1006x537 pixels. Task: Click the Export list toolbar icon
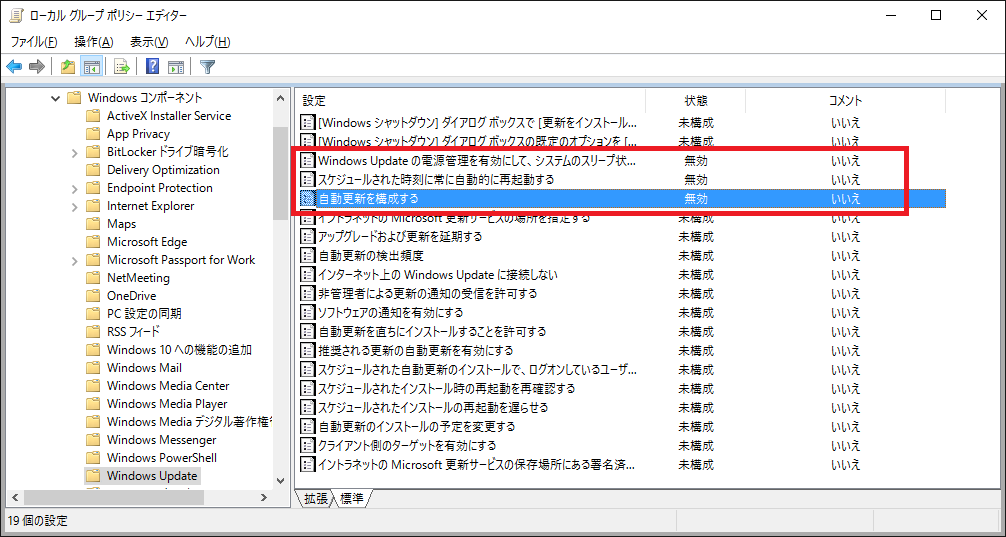[122, 67]
